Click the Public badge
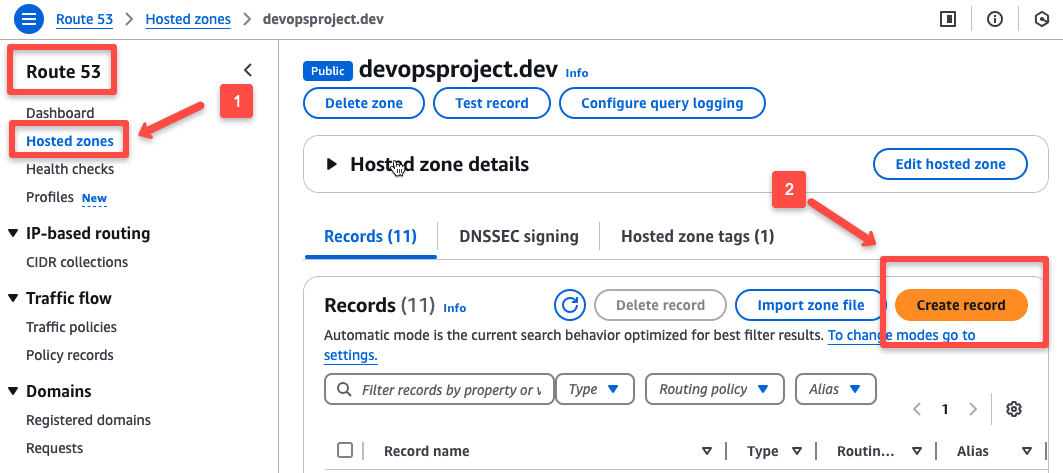 (x=328, y=70)
